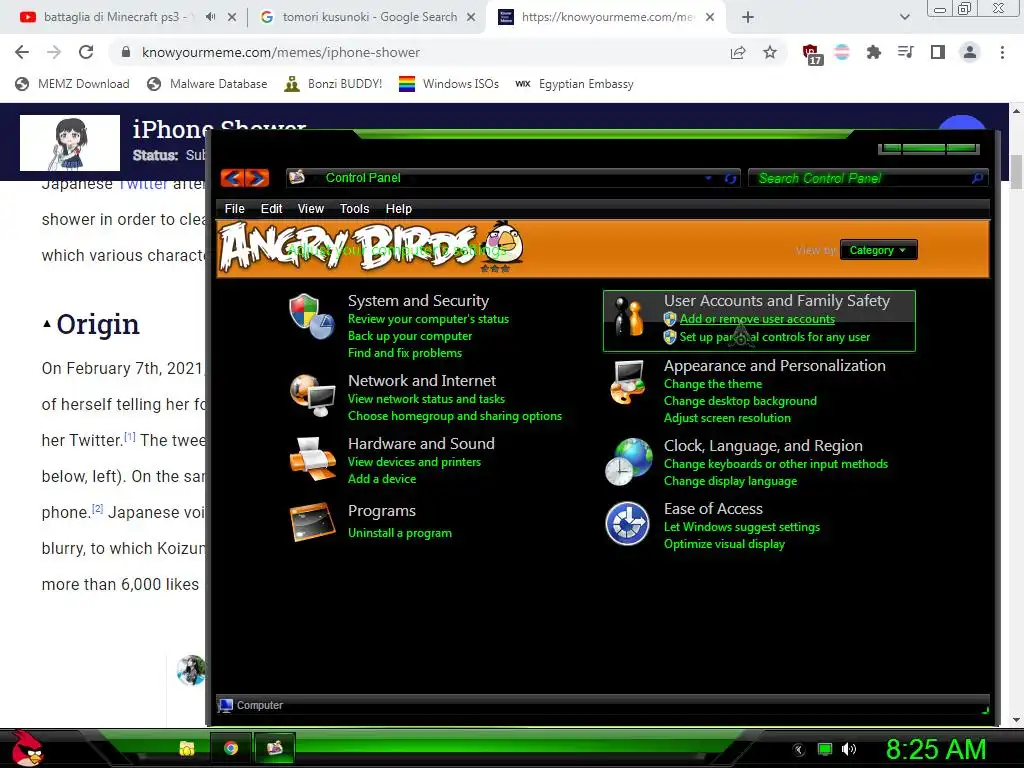The width and height of the screenshot is (1024, 768).
Task: Open Chrome tab search chevron
Action: pyautogui.click(x=904, y=17)
